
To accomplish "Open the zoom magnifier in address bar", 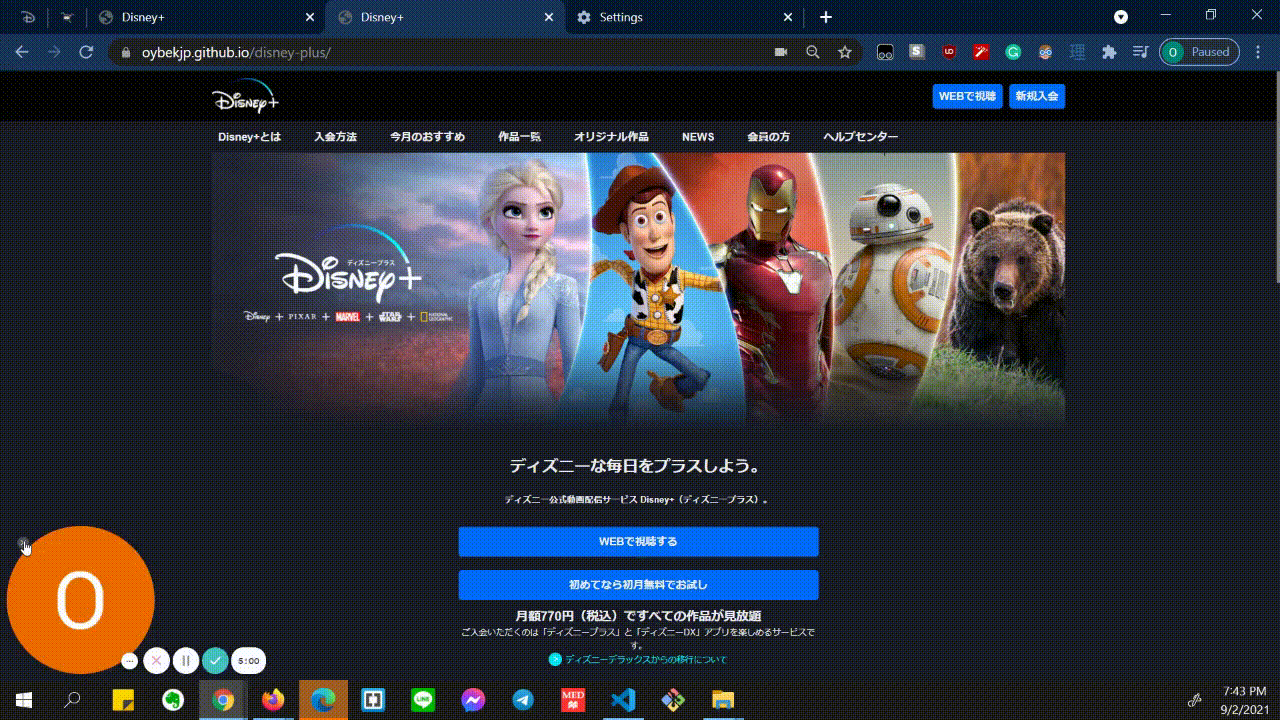I will tap(813, 52).
